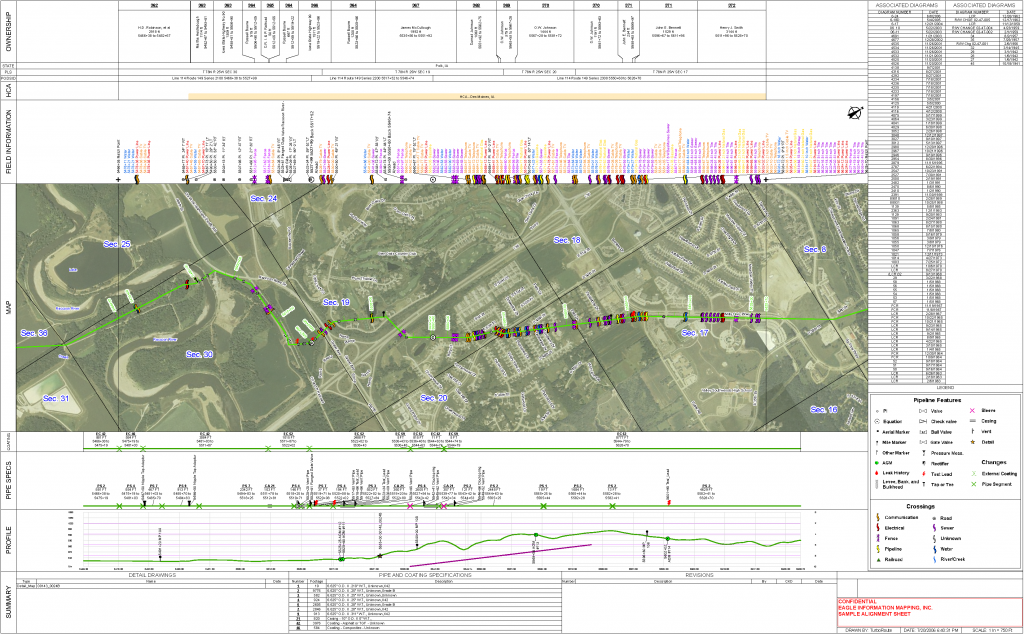This screenshot has height=634, width=1024.
Task: Click the Leak History legend icon
Action: (x=877, y=473)
